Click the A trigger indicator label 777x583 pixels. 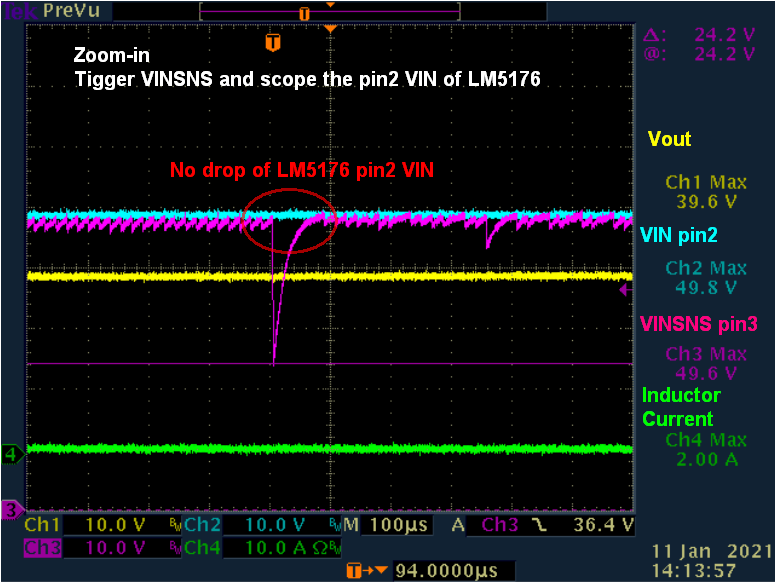click(x=458, y=525)
